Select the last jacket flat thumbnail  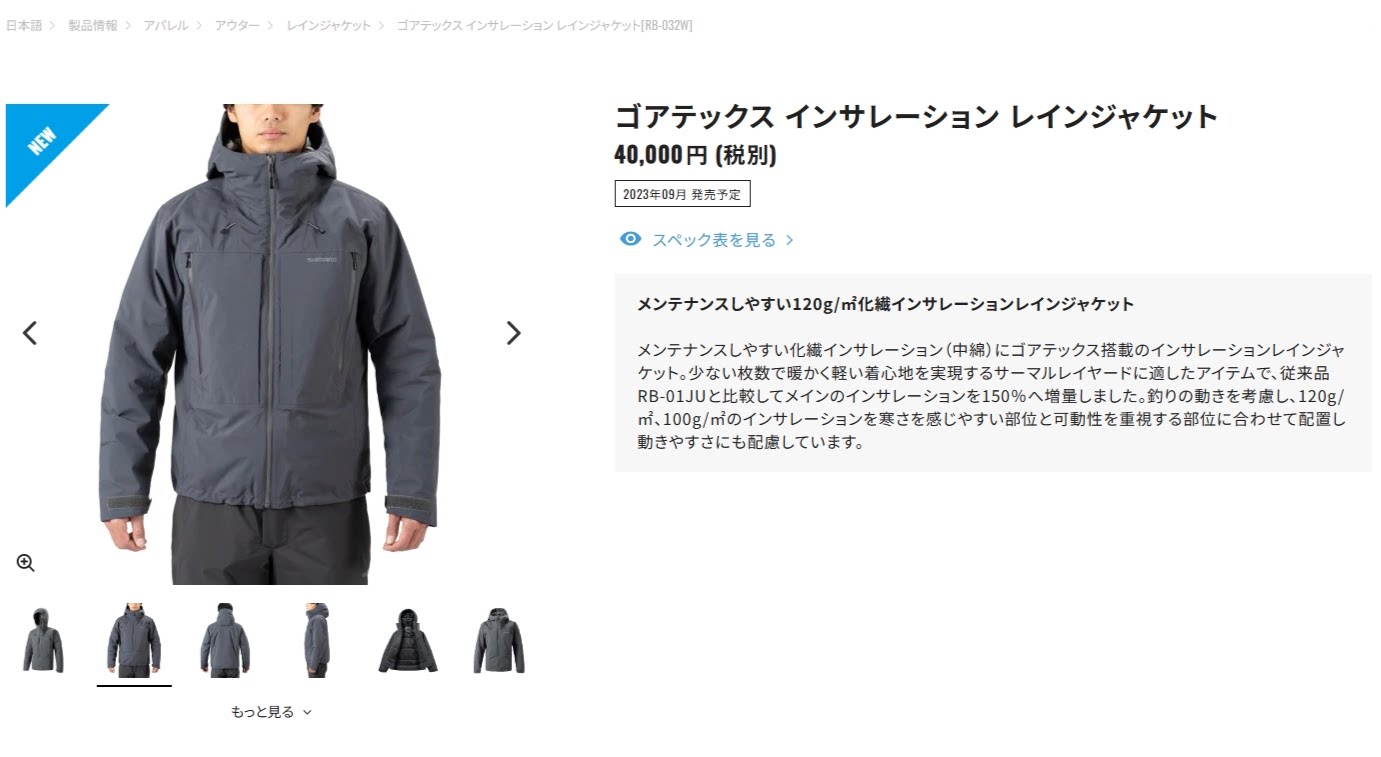pyautogui.click(x=498, y=640)
